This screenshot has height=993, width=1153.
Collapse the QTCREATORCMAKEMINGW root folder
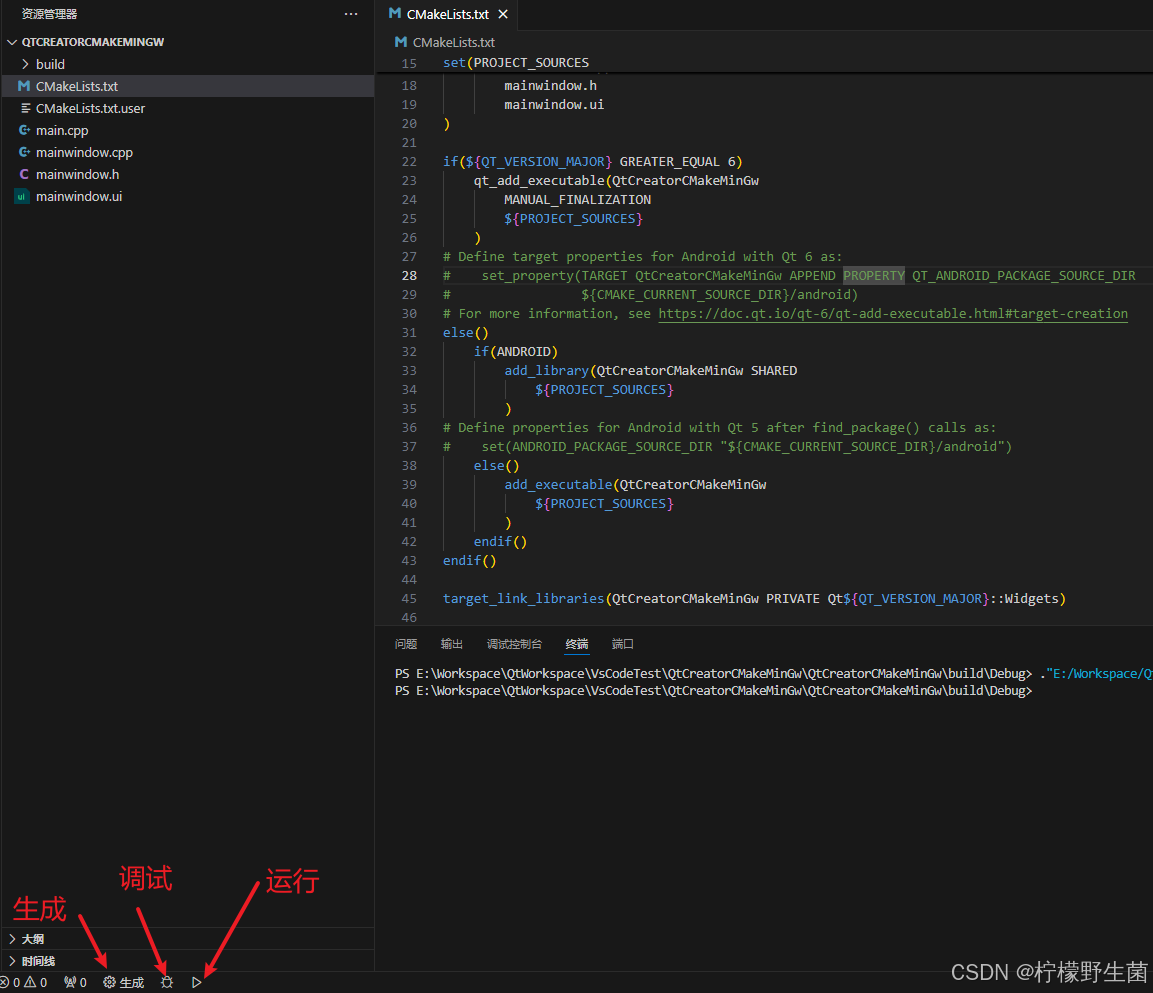pos(92,42)
